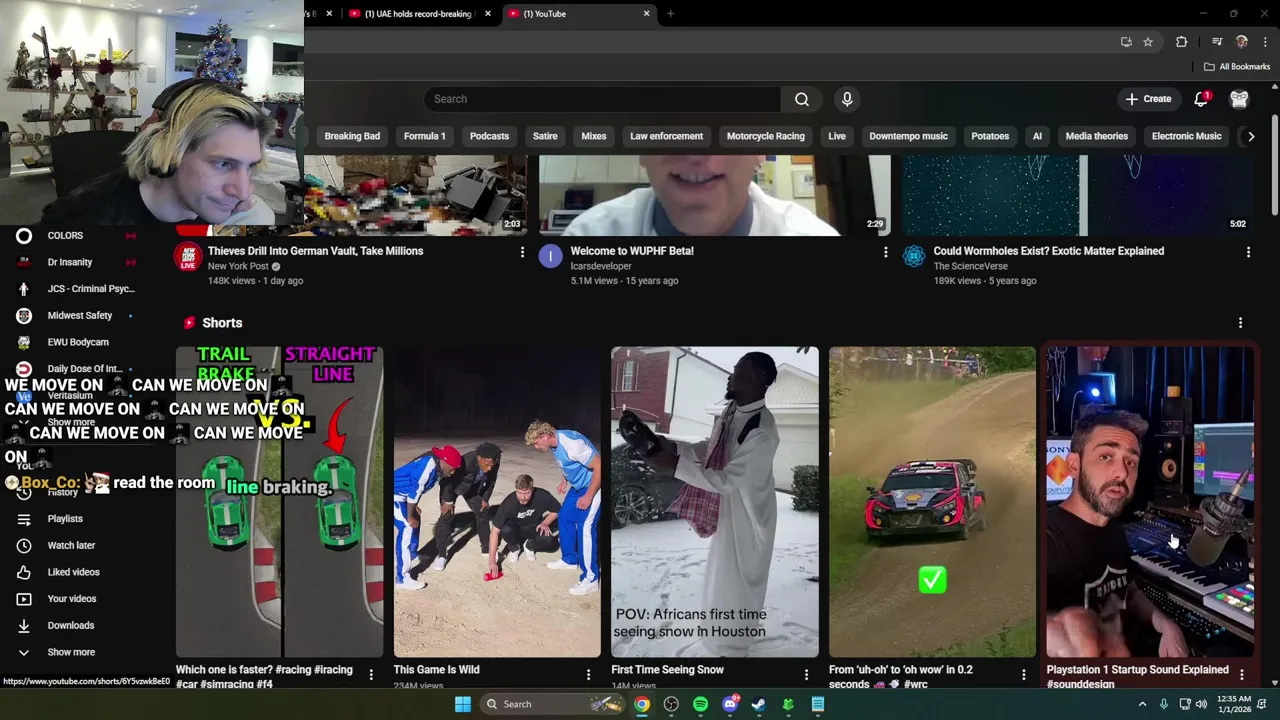Open the Watch later sidebar item
The height and width of the screenshot is (720, 1280).
click(71, 546)
